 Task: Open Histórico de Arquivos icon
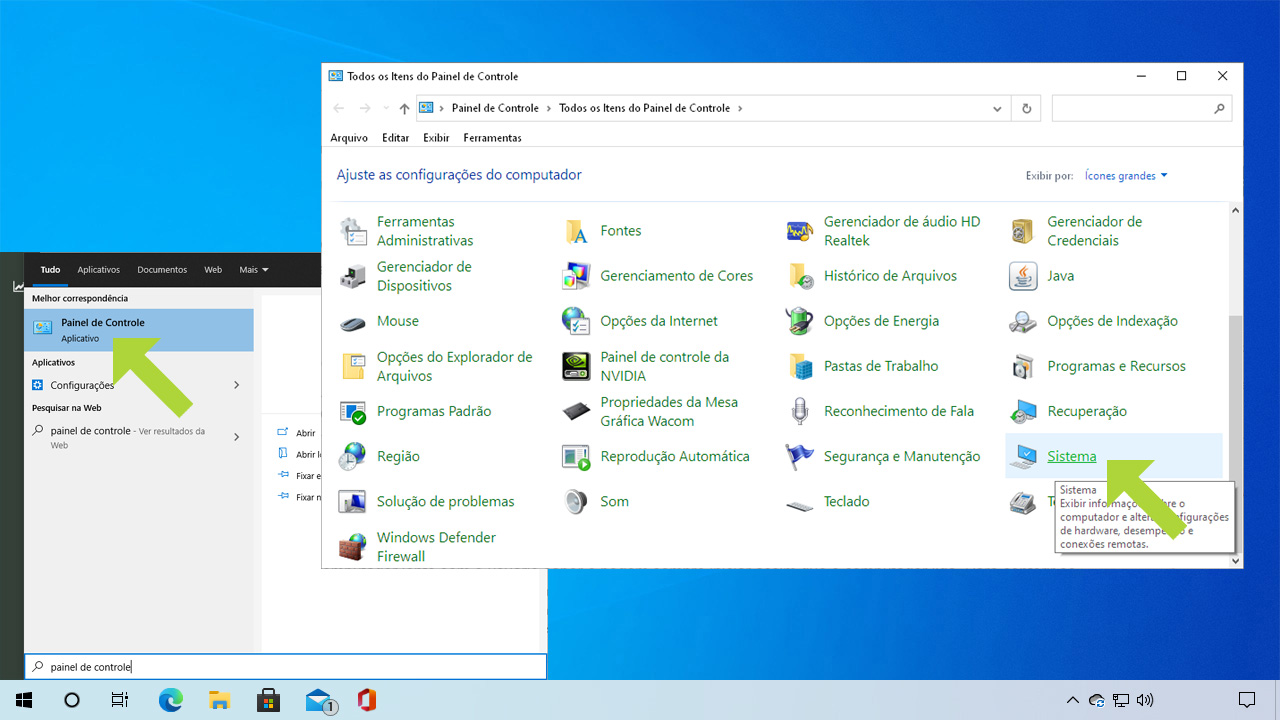[800, 276]
